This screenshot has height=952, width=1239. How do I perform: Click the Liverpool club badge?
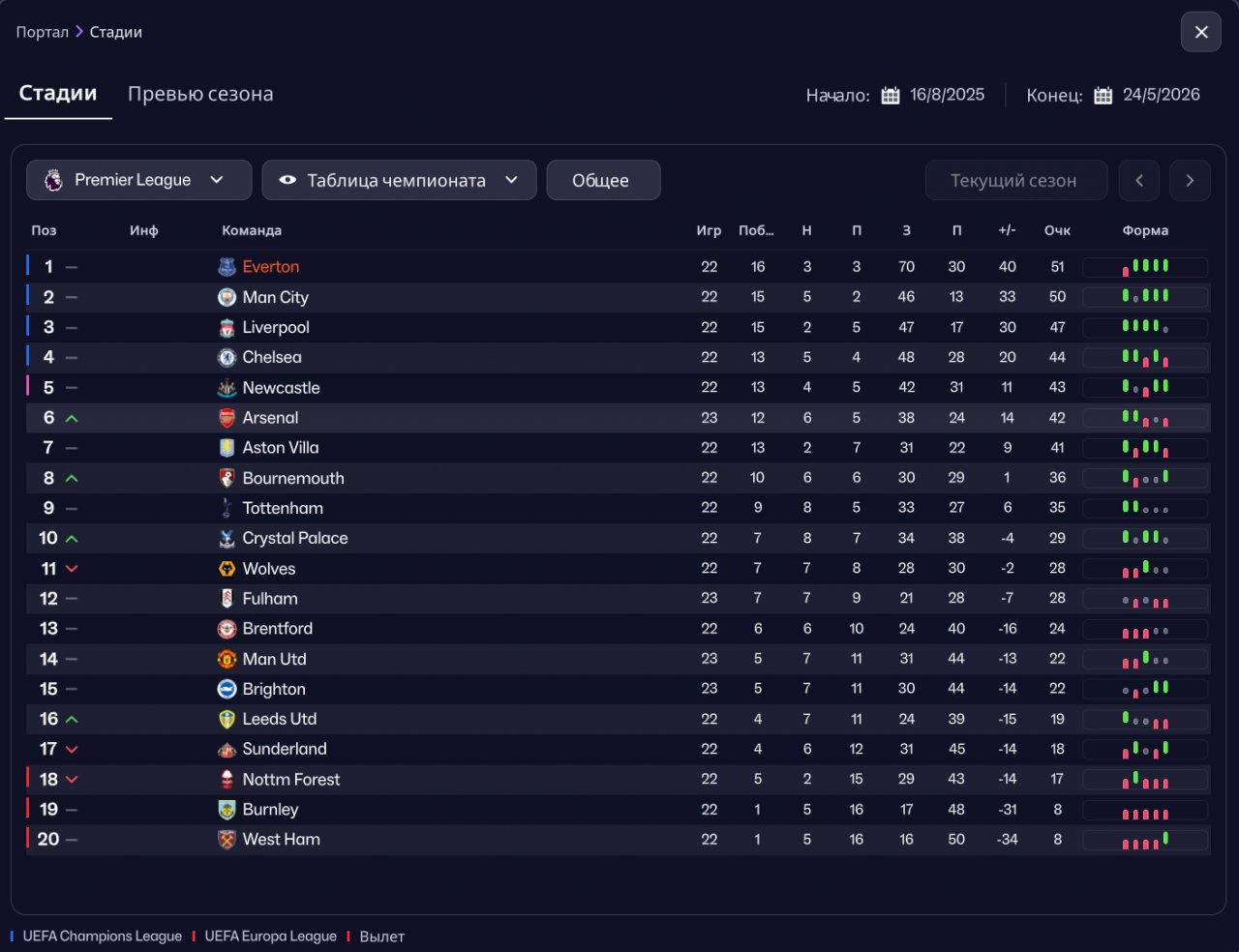tap(227, 328)
